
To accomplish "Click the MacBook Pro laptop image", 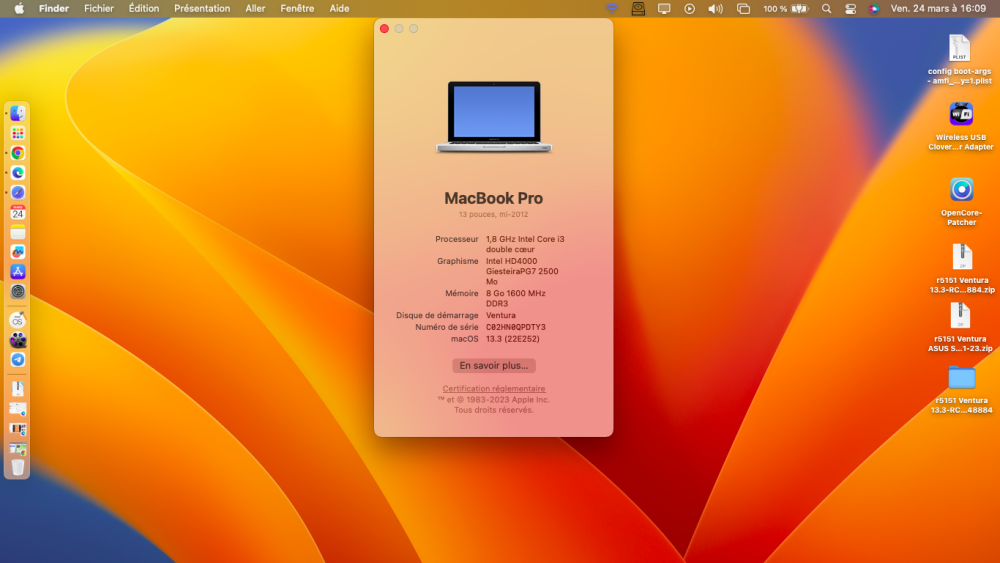I will [x=494, y=117].
